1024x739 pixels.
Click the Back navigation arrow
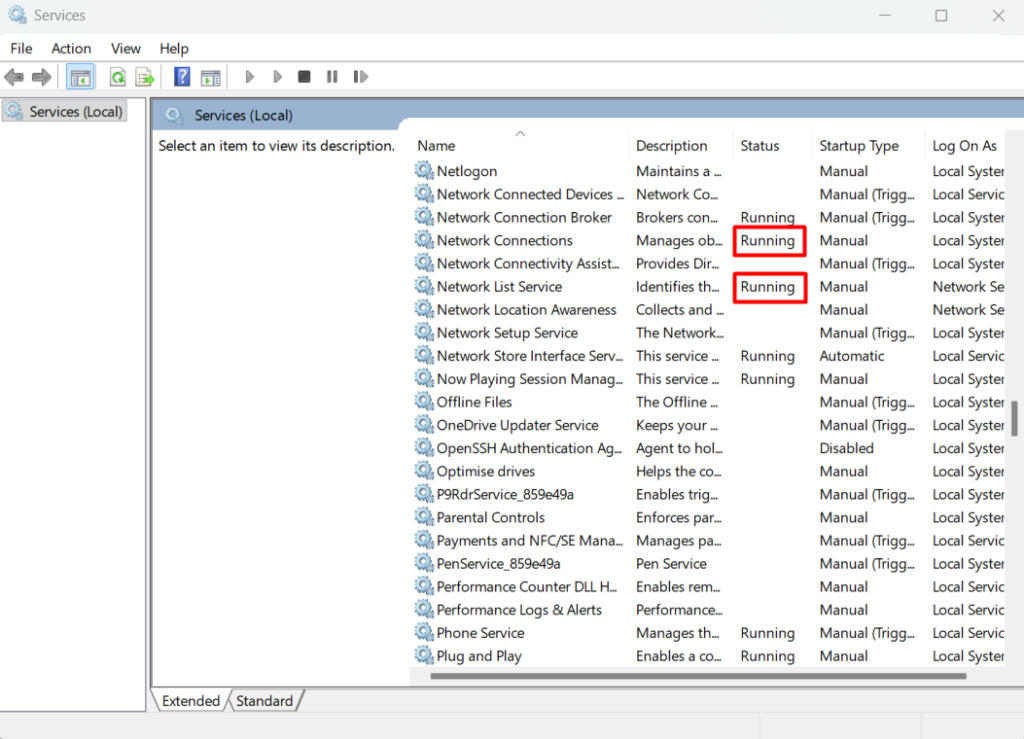pos(14,76)
